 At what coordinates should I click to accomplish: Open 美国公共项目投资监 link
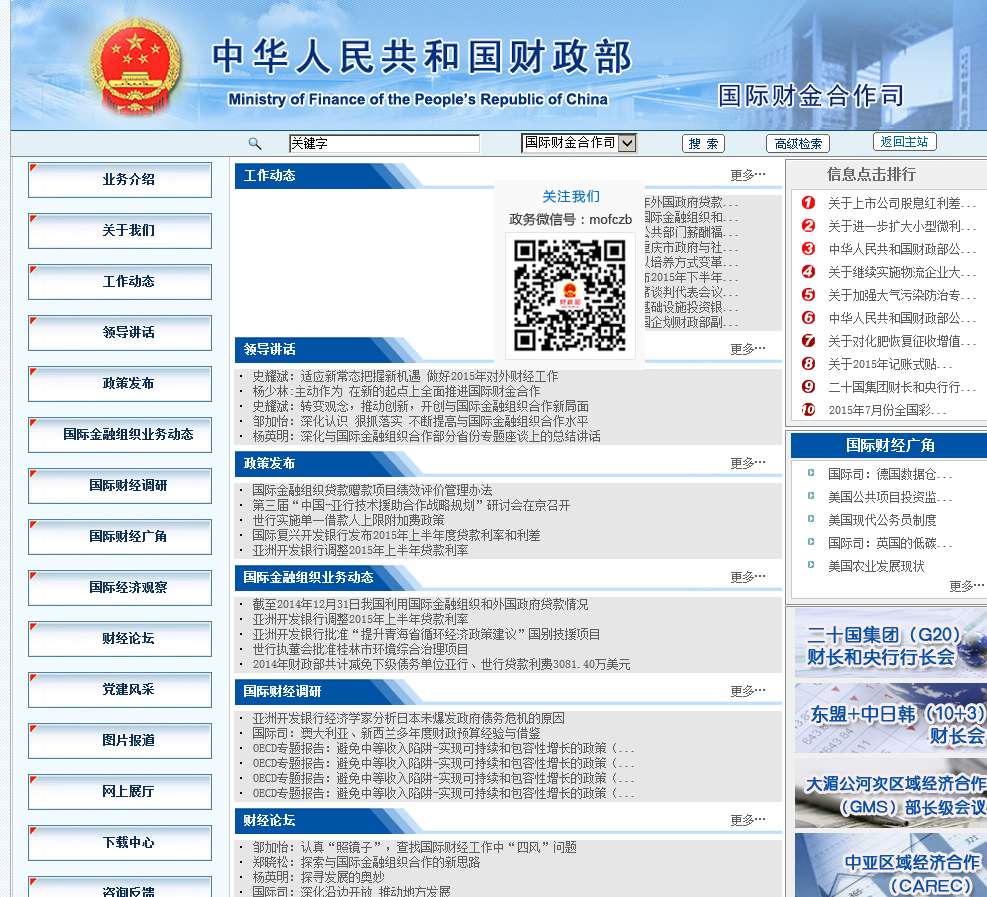[890, 497]
